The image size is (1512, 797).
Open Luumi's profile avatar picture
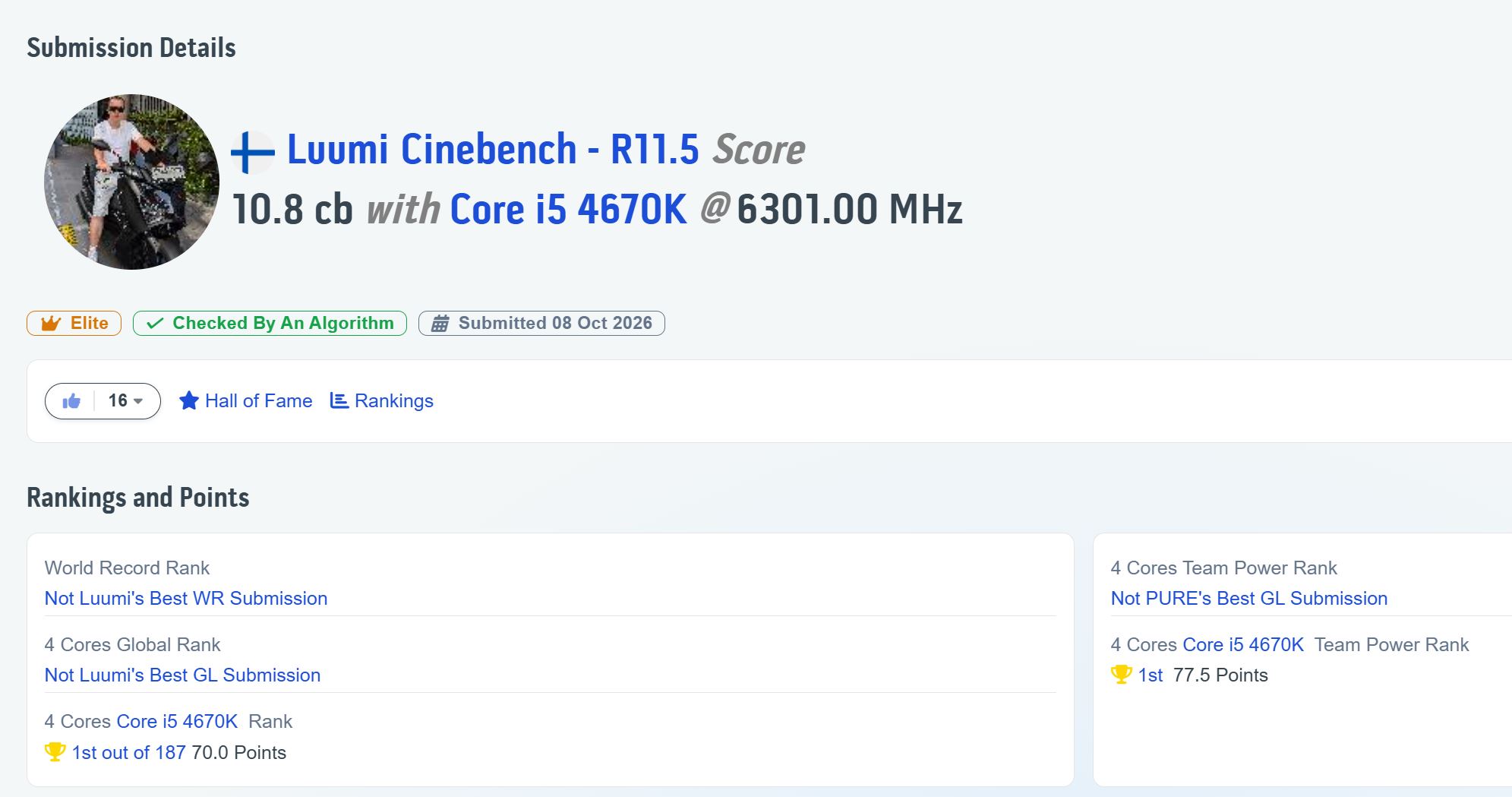[131, 182]
